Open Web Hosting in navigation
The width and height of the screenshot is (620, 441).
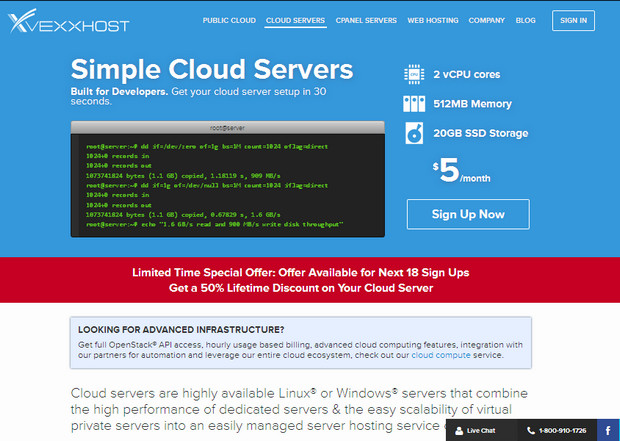click(433, 21)
